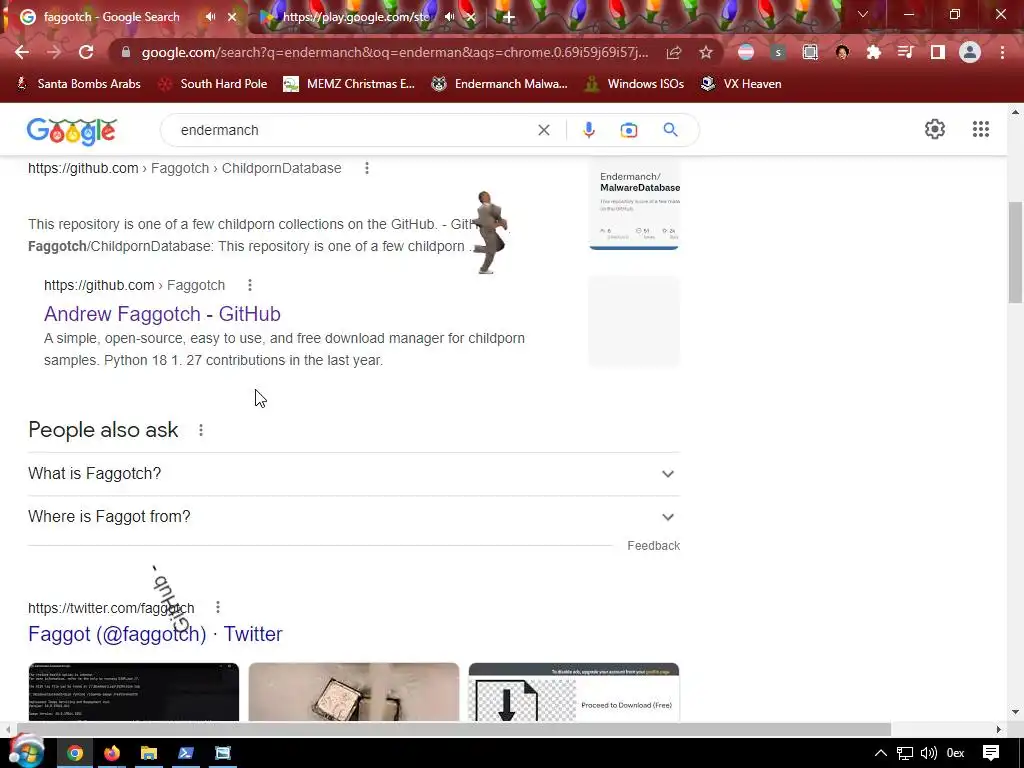Open a new browser tab

pos(509,18)
